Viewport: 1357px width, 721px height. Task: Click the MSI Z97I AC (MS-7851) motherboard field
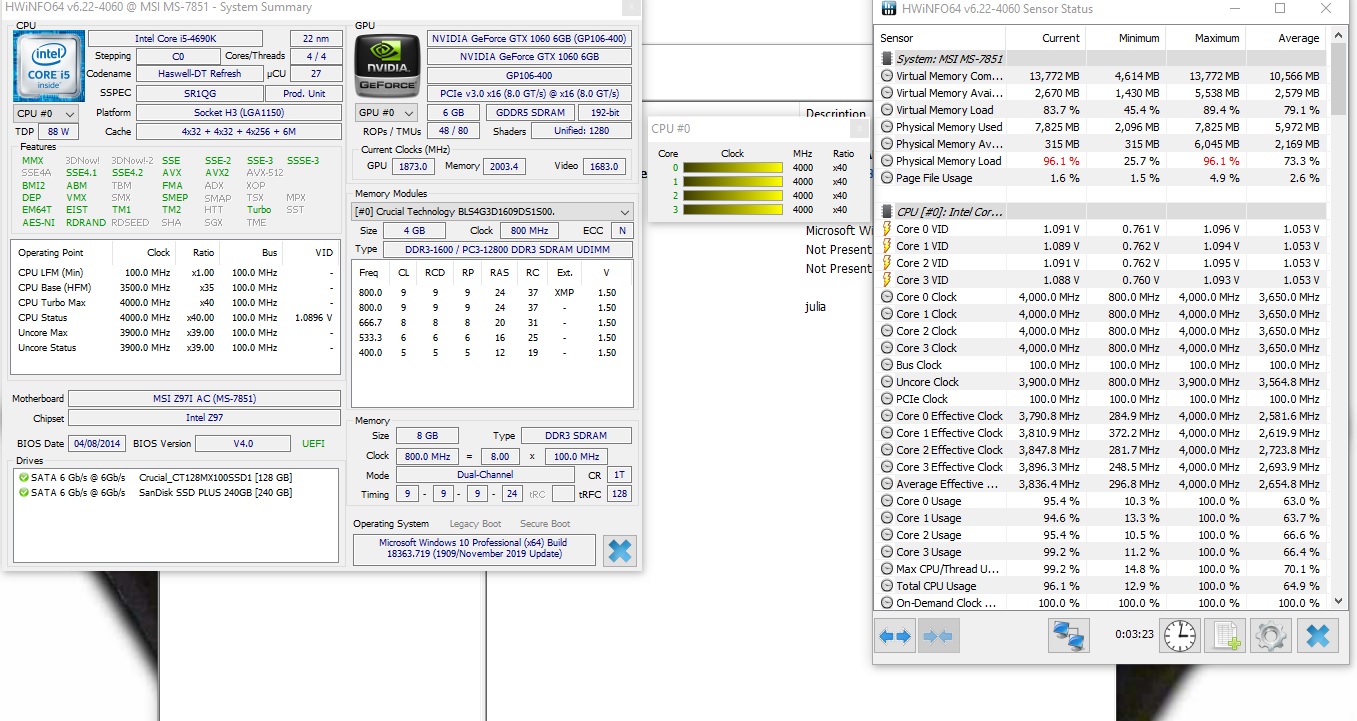pos(204,399)
